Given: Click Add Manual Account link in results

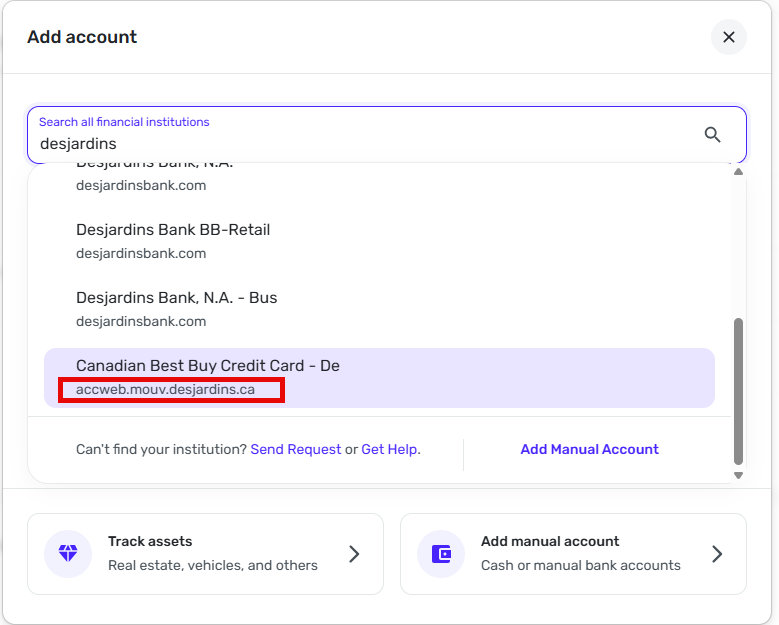Looking at the screenshot, I should tap(589, 450).
